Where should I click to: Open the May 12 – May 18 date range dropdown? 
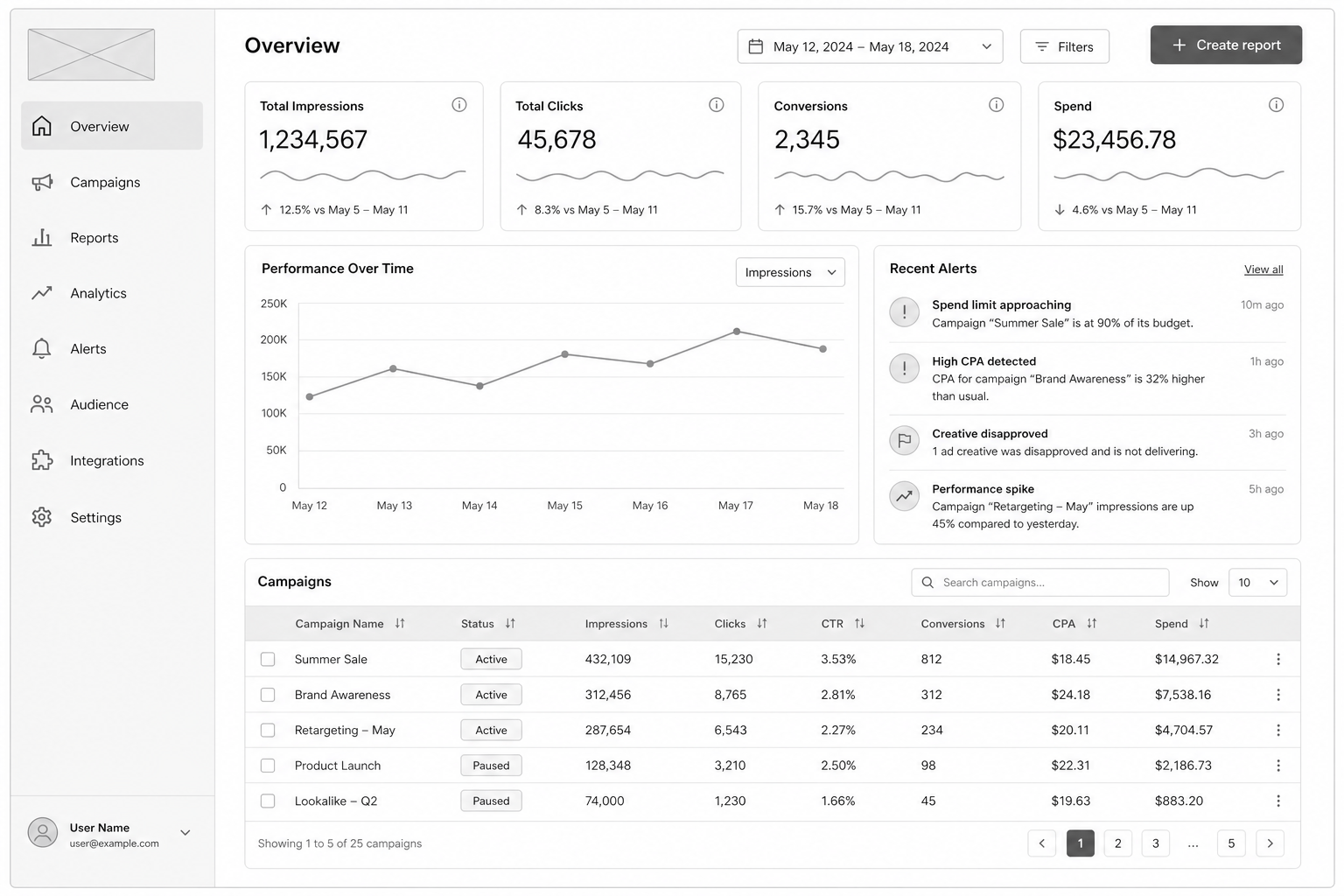coord(870,46)
